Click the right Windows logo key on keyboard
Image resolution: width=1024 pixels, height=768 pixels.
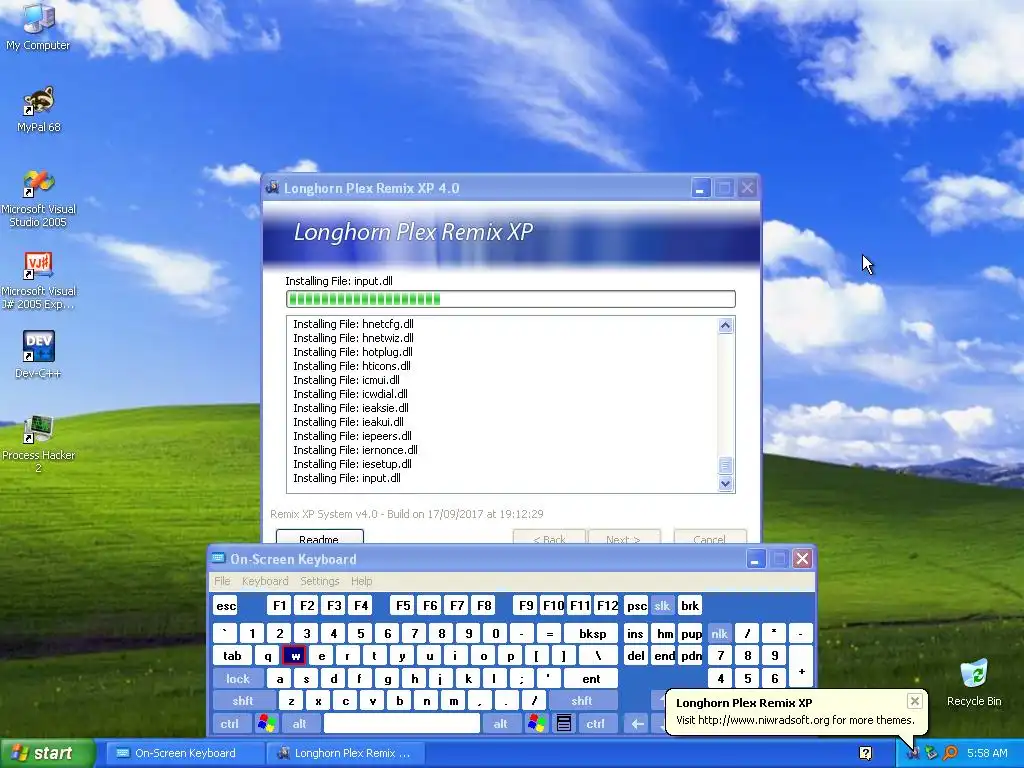pos(537,724)
